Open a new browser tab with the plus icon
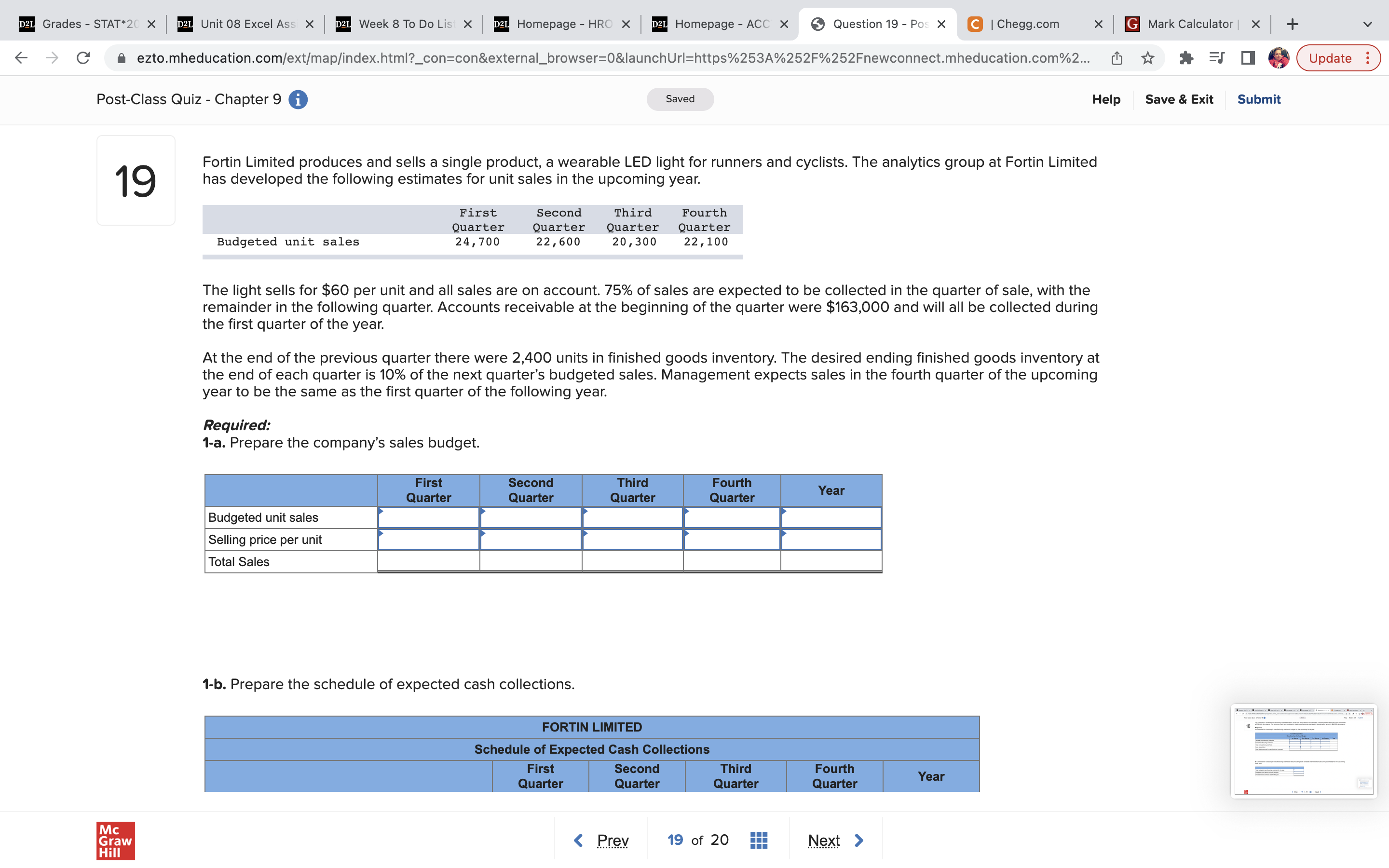 [1292, 24]
